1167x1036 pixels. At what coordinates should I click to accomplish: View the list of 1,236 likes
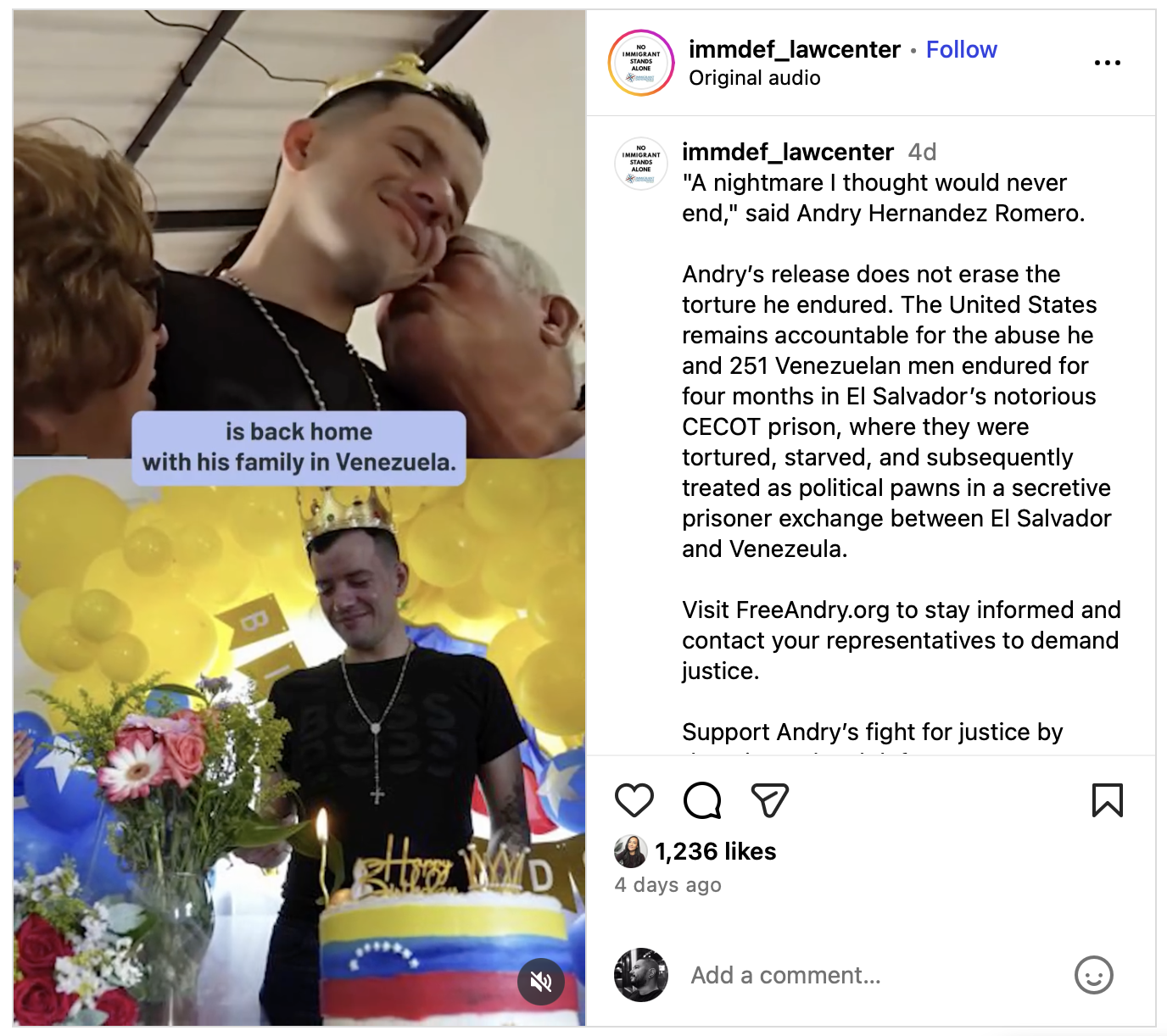[715, 851]
